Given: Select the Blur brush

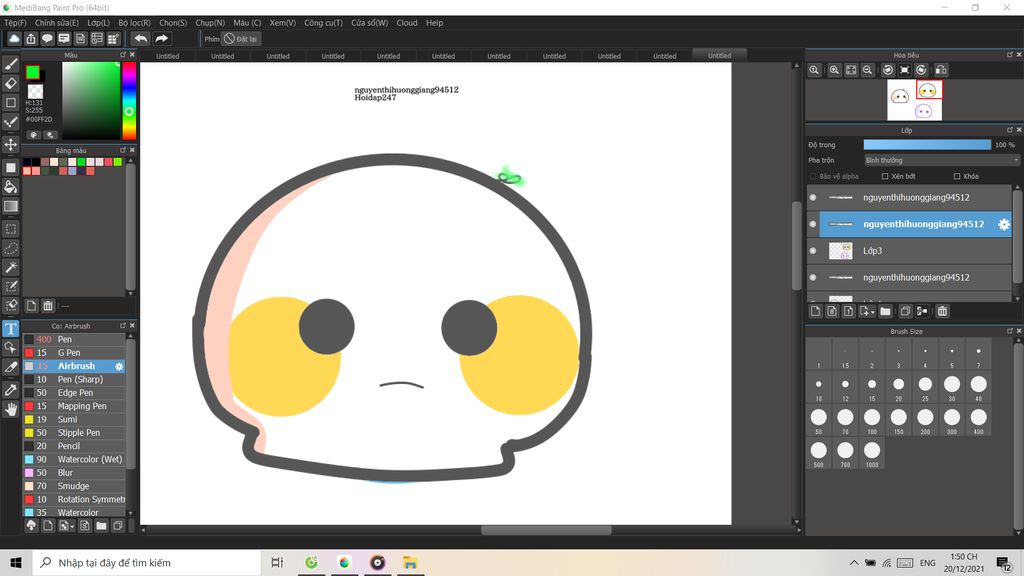Looking at the screenshot, I should click(74, 473).
